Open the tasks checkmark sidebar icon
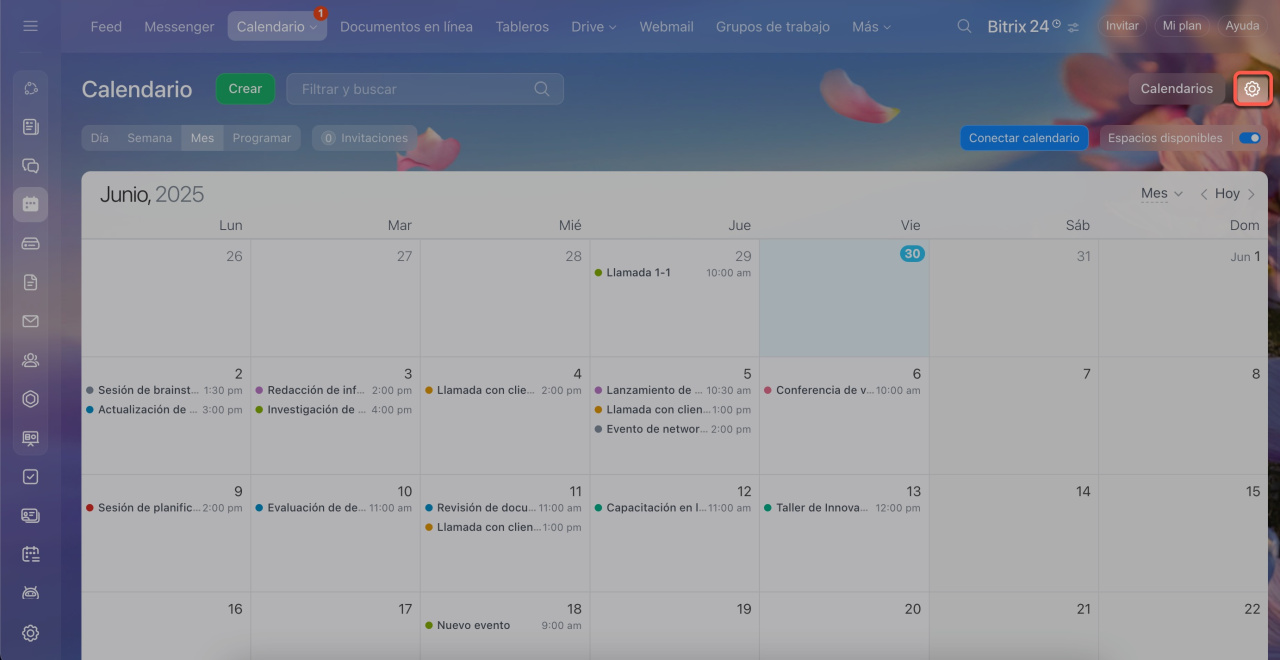This screenshot has width=1280, height=660. coord(30,477)
